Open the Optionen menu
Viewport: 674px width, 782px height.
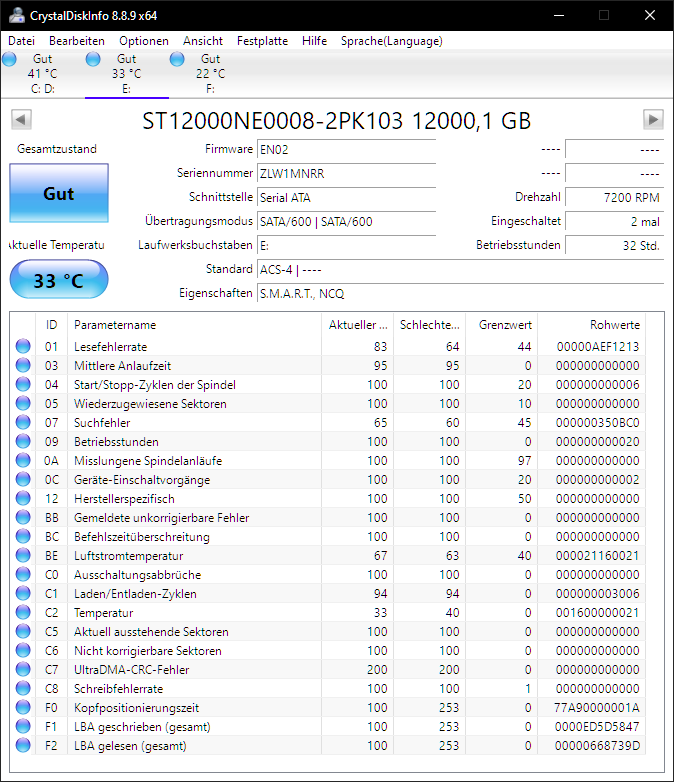[x=144, y=41]
